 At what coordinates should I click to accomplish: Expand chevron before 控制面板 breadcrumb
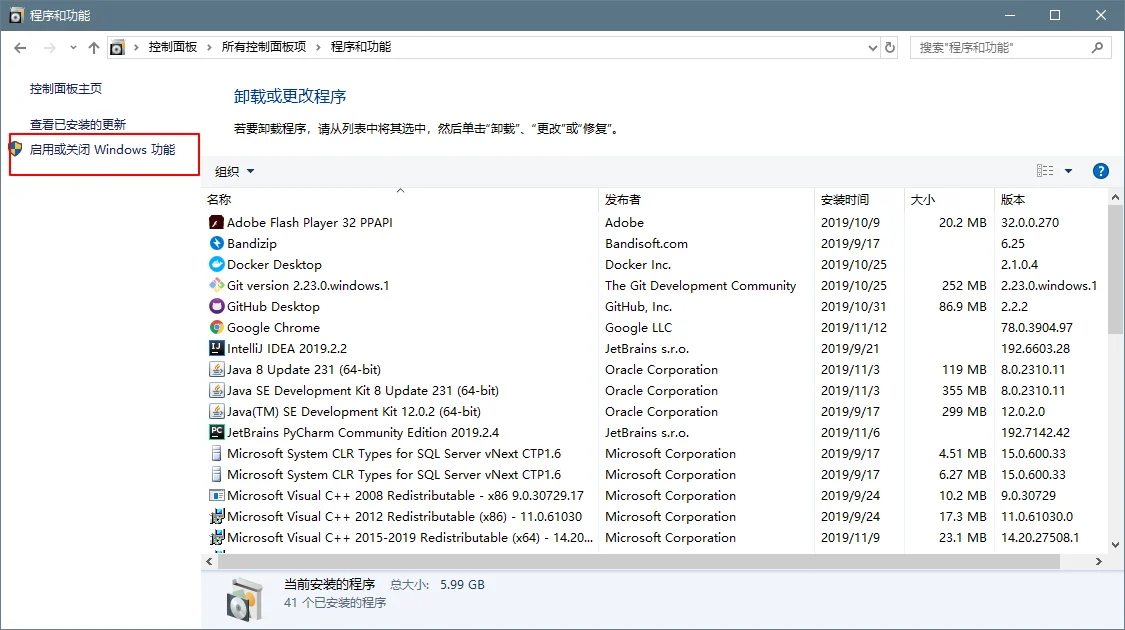136,47
